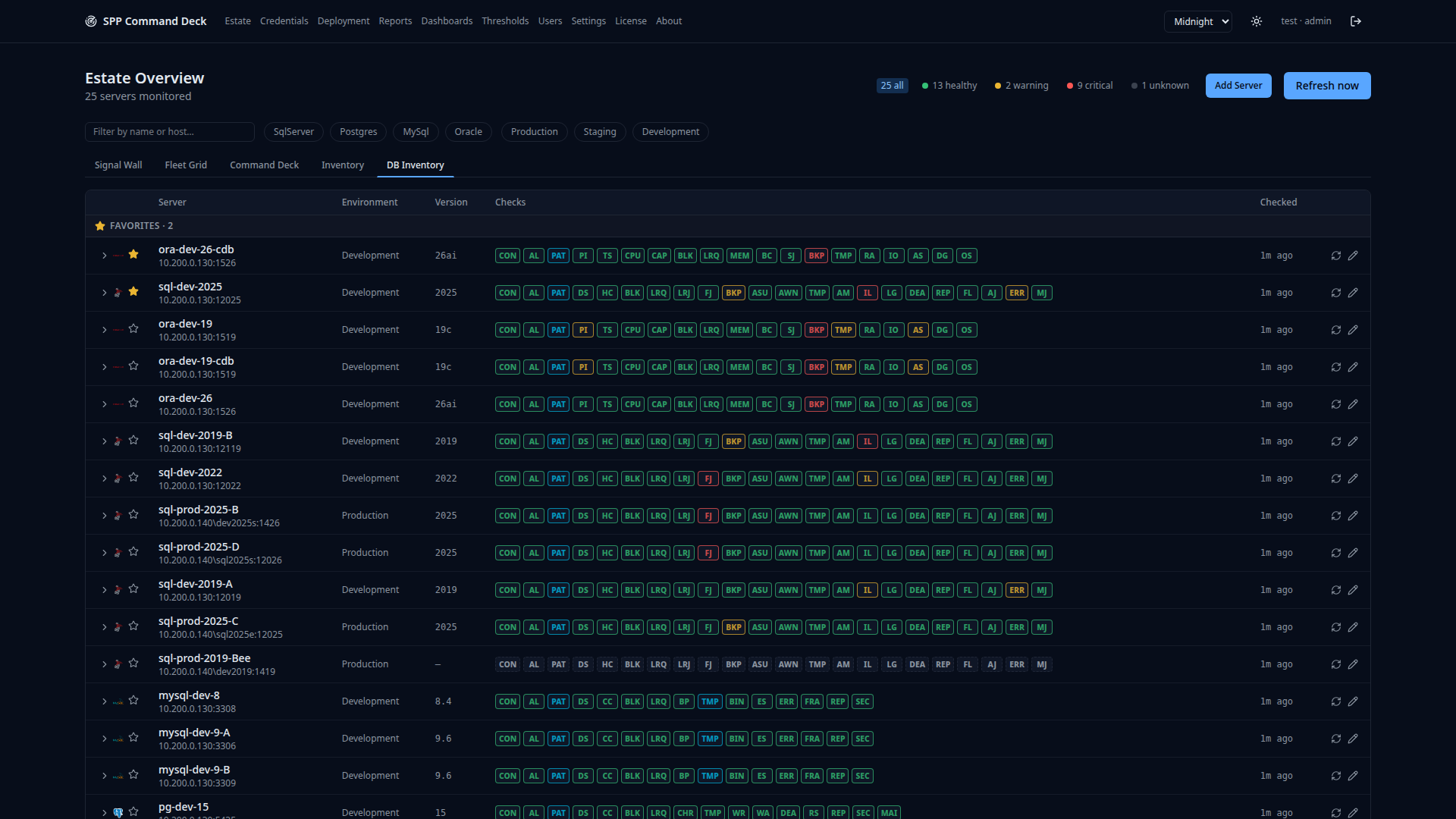
Task: Click the Filter by name or host field
Action: pos(170,132)
